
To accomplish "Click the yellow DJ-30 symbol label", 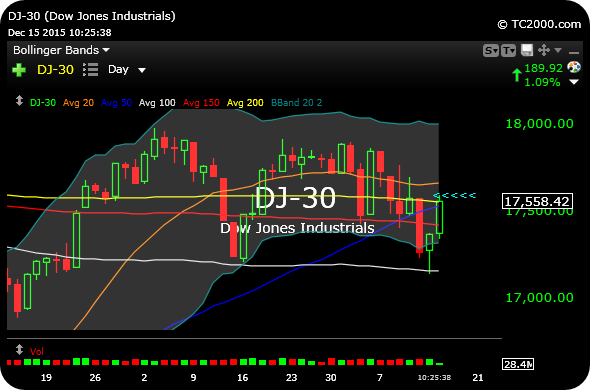I will [x=55, y=70].
